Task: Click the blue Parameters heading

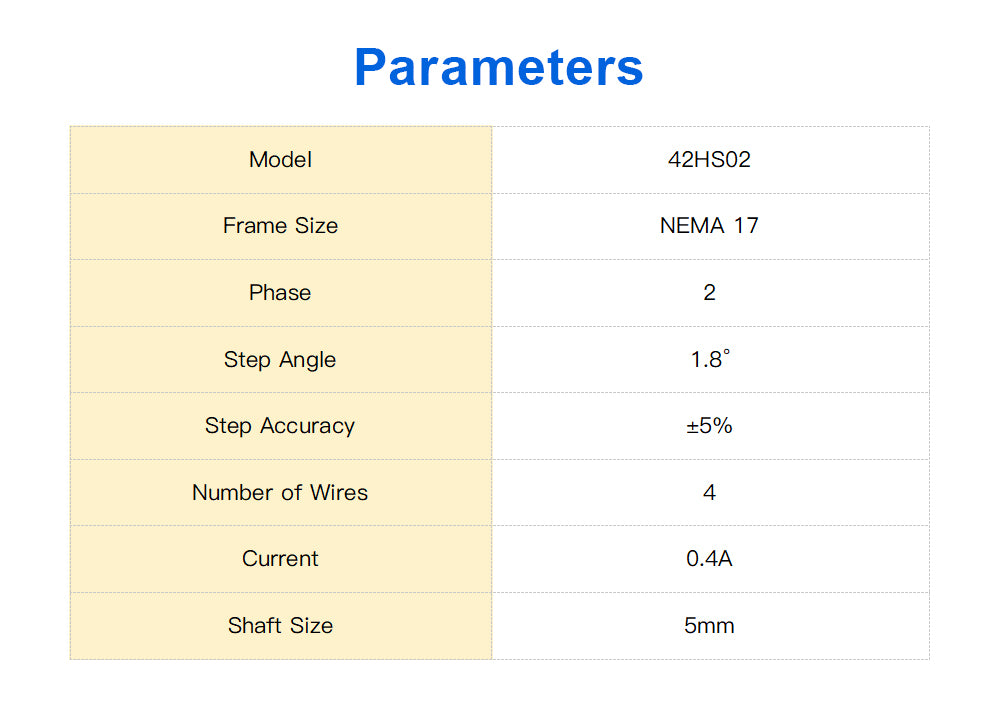Action: coord(498,67)
